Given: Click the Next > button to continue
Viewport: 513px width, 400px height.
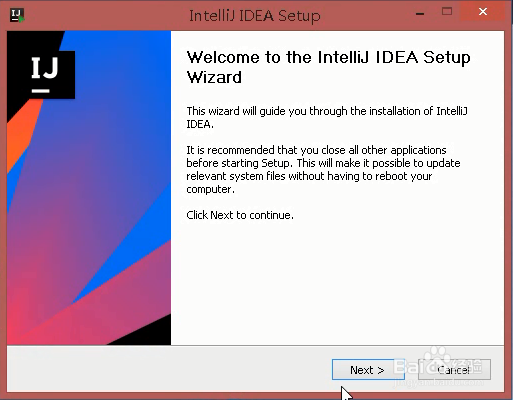Looking at the screenshot, I should 368,370.
